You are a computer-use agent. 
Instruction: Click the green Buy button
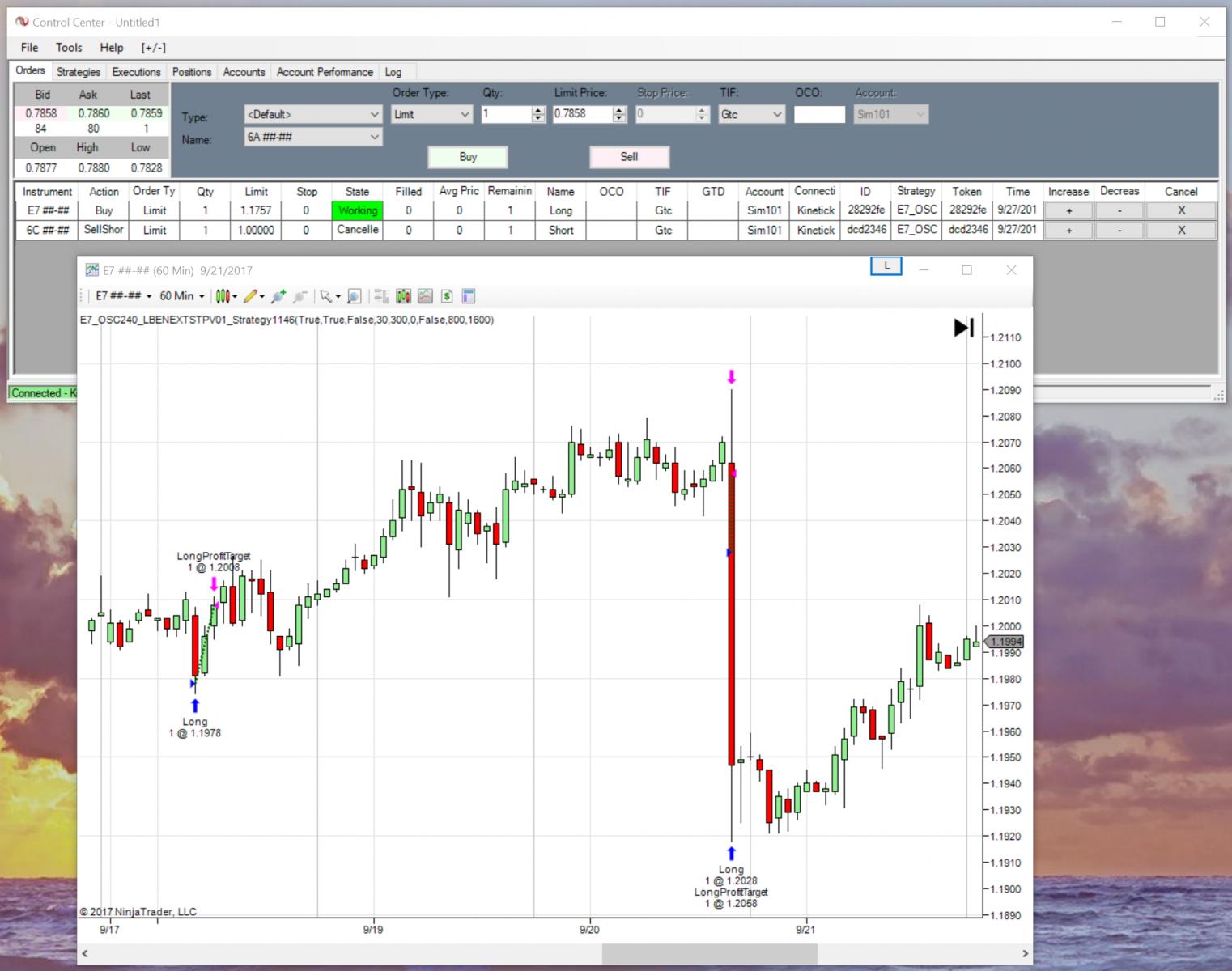point(468,157)
